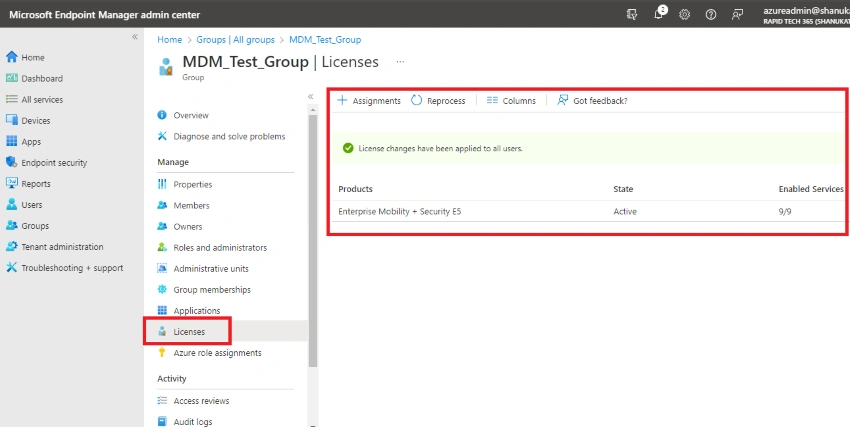Open the notifications bell icon
This screenshot has width=850, height=427.
click(x=659, y=15)
